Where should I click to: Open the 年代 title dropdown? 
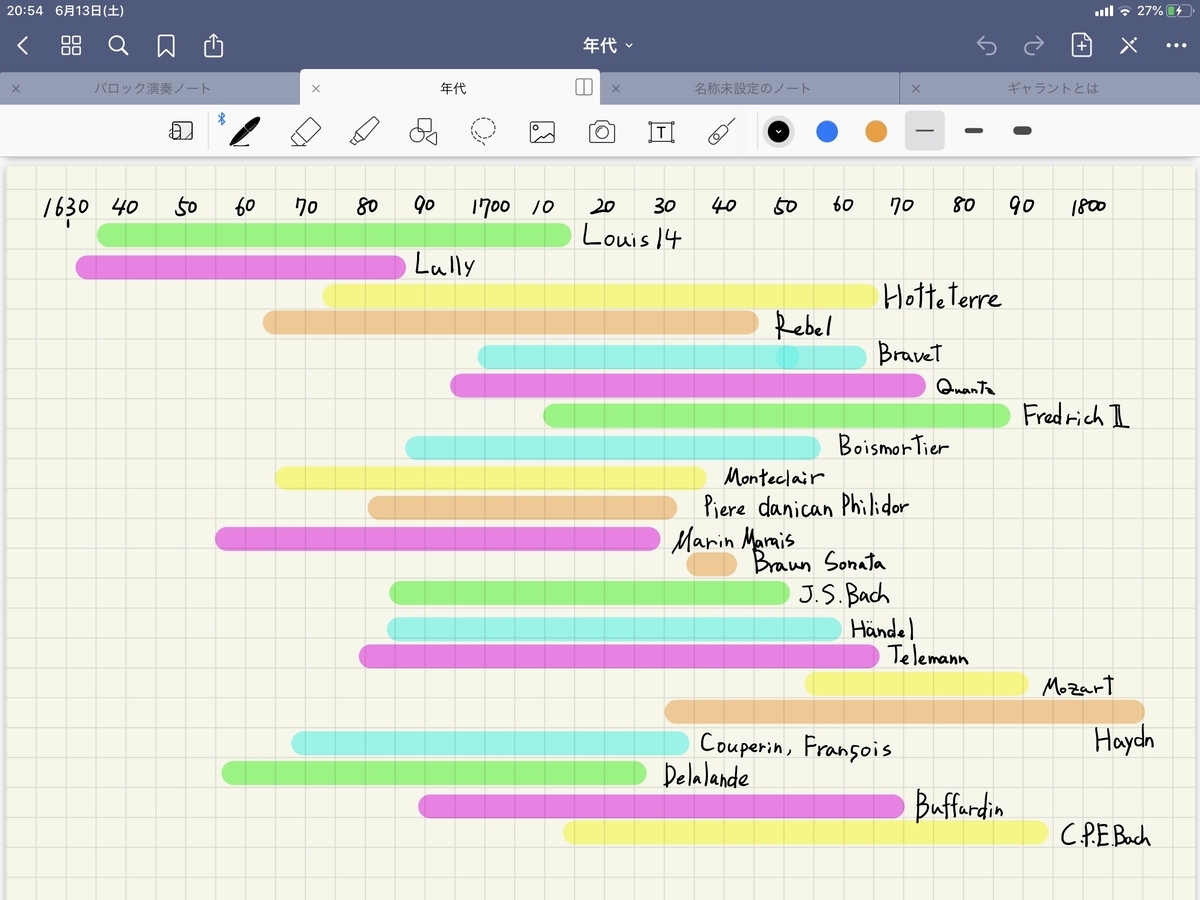point(608,46)
